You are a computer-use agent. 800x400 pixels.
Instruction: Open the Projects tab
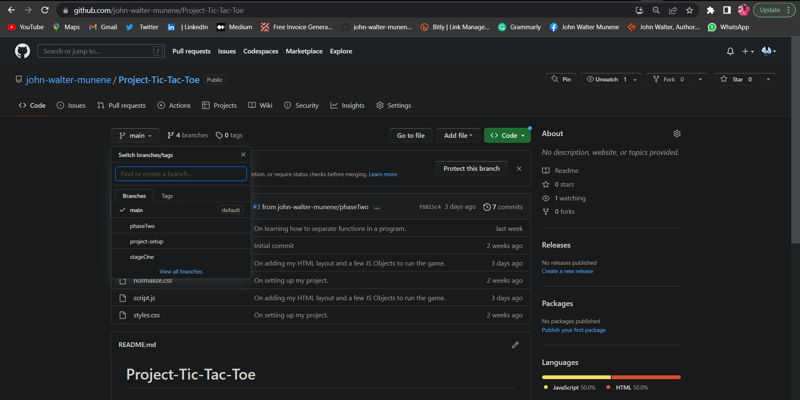219,106
